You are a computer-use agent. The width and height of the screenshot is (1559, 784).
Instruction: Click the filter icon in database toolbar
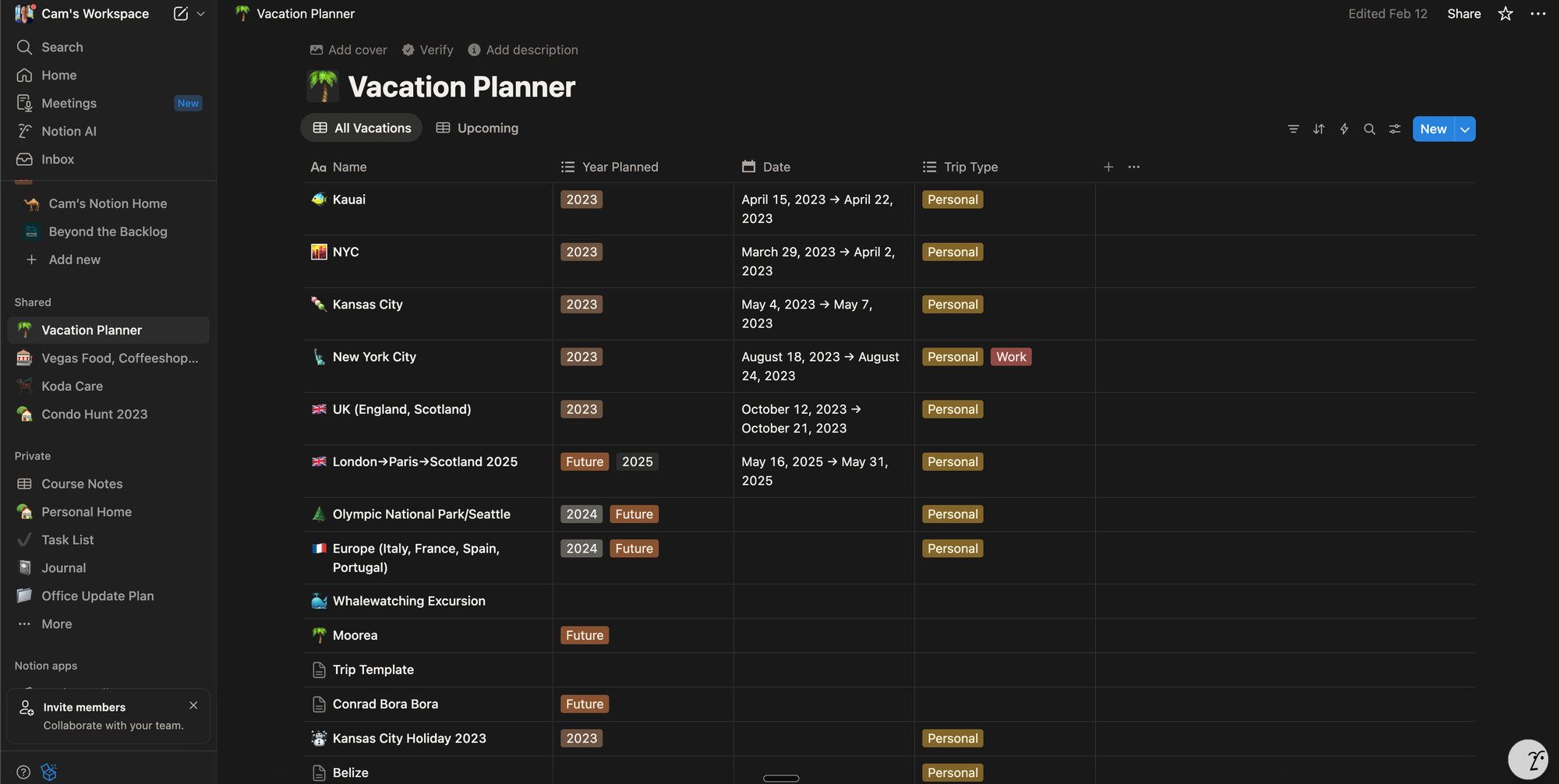click(x=1293, y=129)
